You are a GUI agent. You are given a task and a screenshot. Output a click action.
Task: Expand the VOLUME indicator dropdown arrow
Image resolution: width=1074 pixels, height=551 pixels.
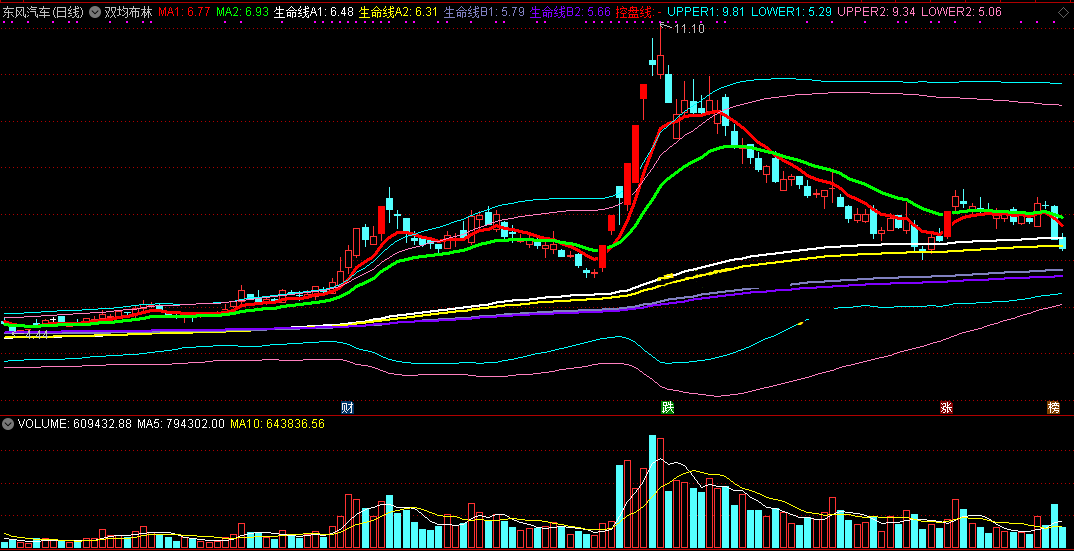pos(8,424)
